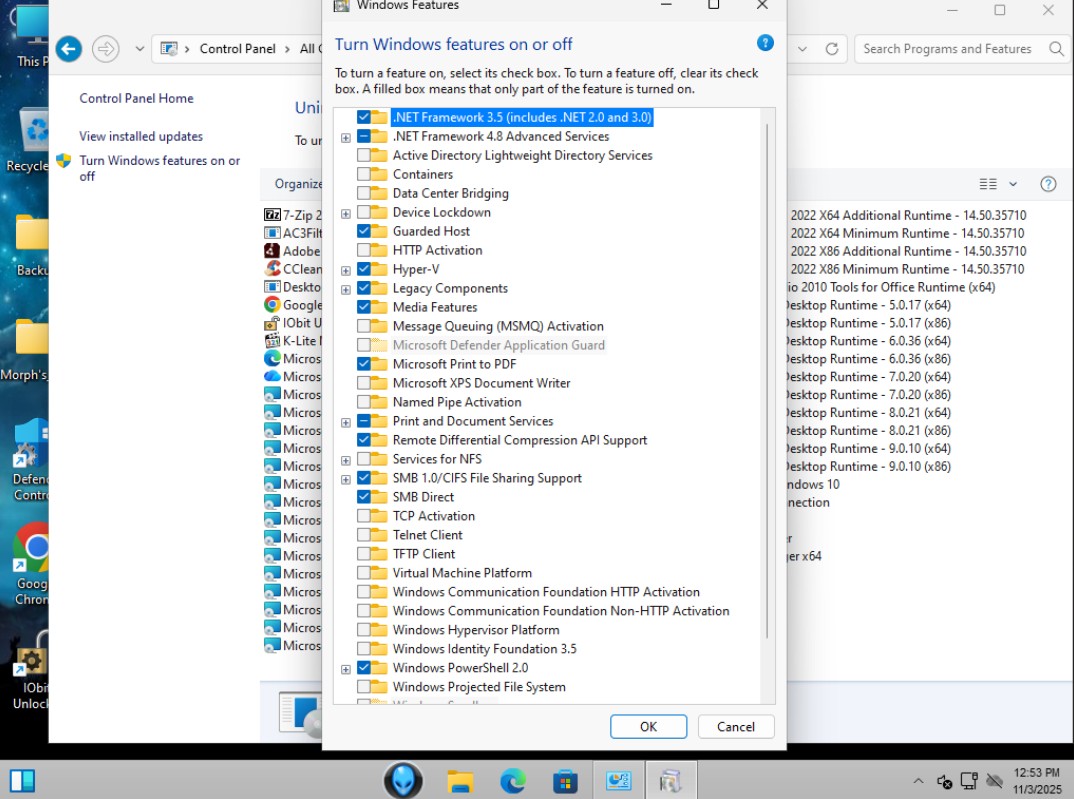The width and height of the screenshot is (1074, 799).
Task: Expand Services for NFS node
Action: point(346,460)
